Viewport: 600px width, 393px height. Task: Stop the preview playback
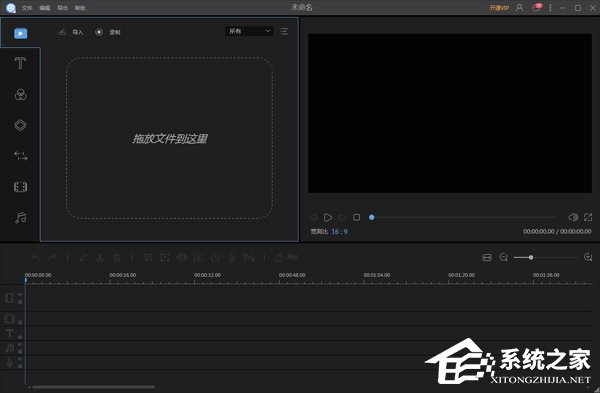coord(357,217)
